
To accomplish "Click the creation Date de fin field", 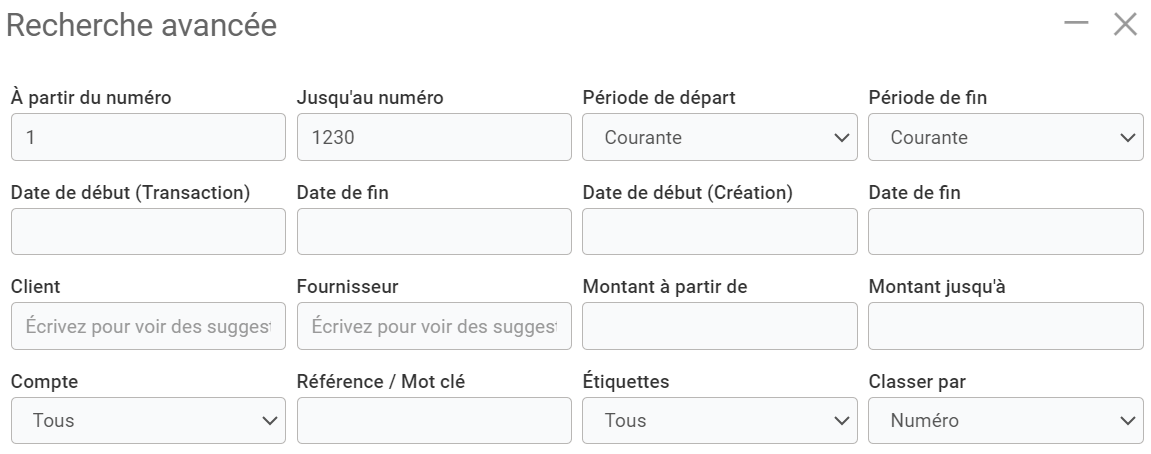I will click(1005, 232).
